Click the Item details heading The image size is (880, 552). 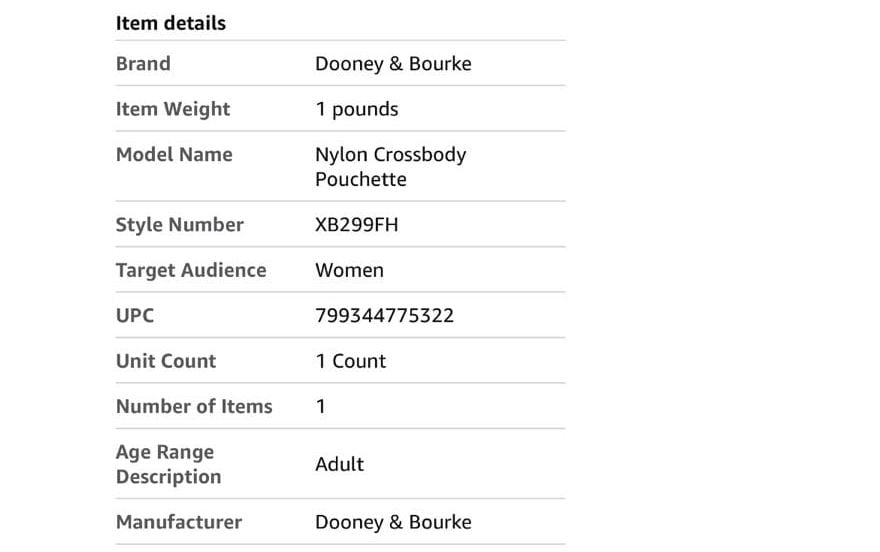pos(171,23)
